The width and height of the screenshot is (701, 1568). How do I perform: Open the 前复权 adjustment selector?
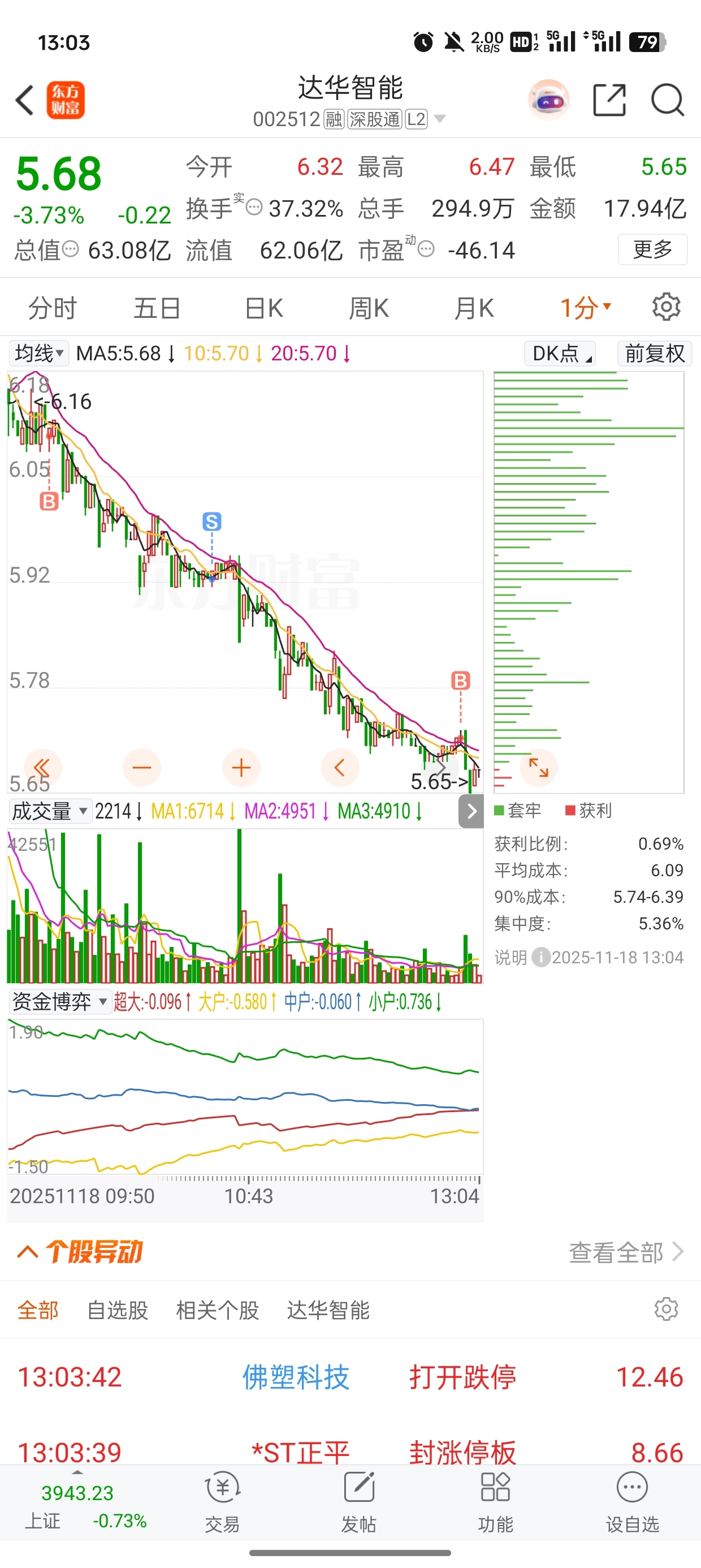point(655,353)
